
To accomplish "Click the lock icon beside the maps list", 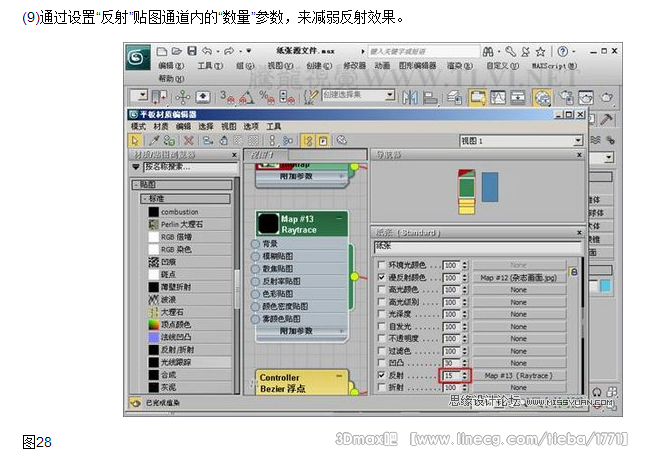I will [x=574, y=272].
